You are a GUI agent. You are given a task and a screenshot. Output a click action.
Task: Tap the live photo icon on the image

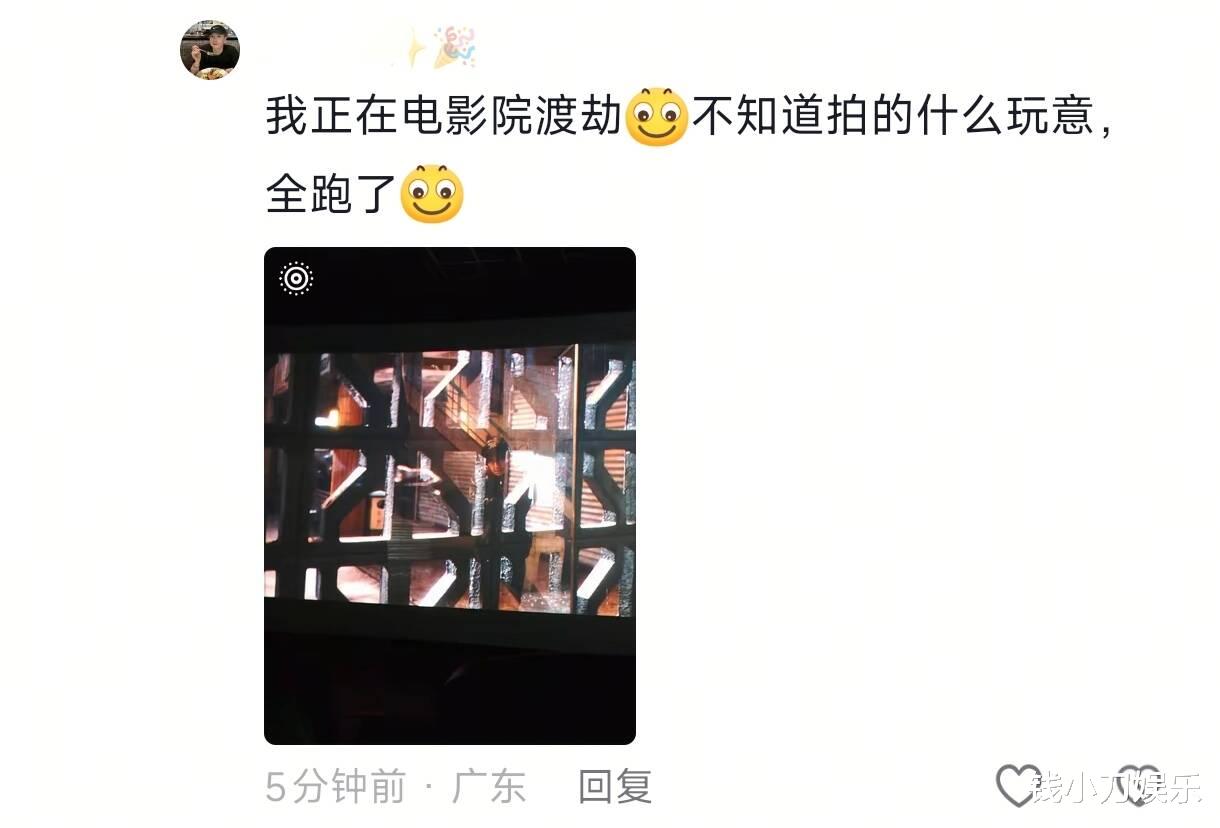click(x=296, y=278)
